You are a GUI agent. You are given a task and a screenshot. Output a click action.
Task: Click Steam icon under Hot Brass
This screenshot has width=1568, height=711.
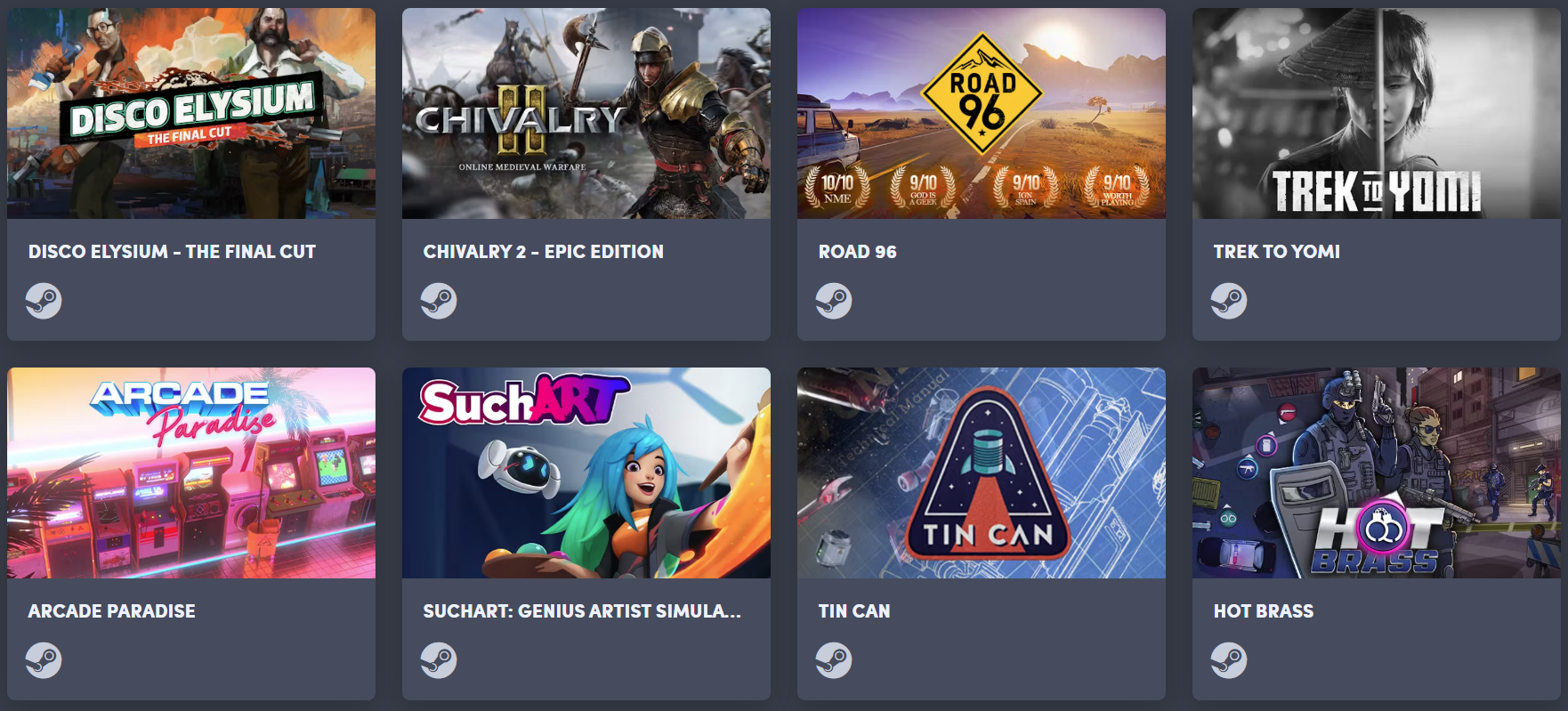point(1229,660)
